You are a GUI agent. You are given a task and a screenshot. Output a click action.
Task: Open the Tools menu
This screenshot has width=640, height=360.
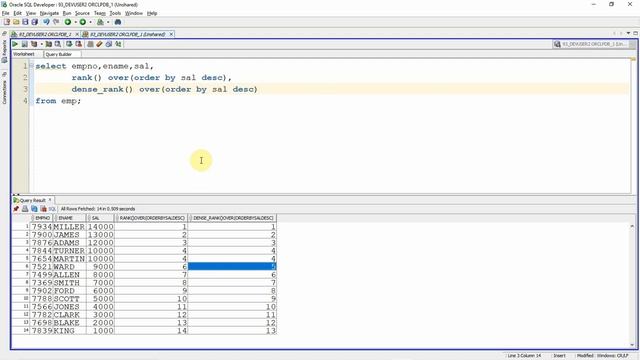[x=115, y=13]
